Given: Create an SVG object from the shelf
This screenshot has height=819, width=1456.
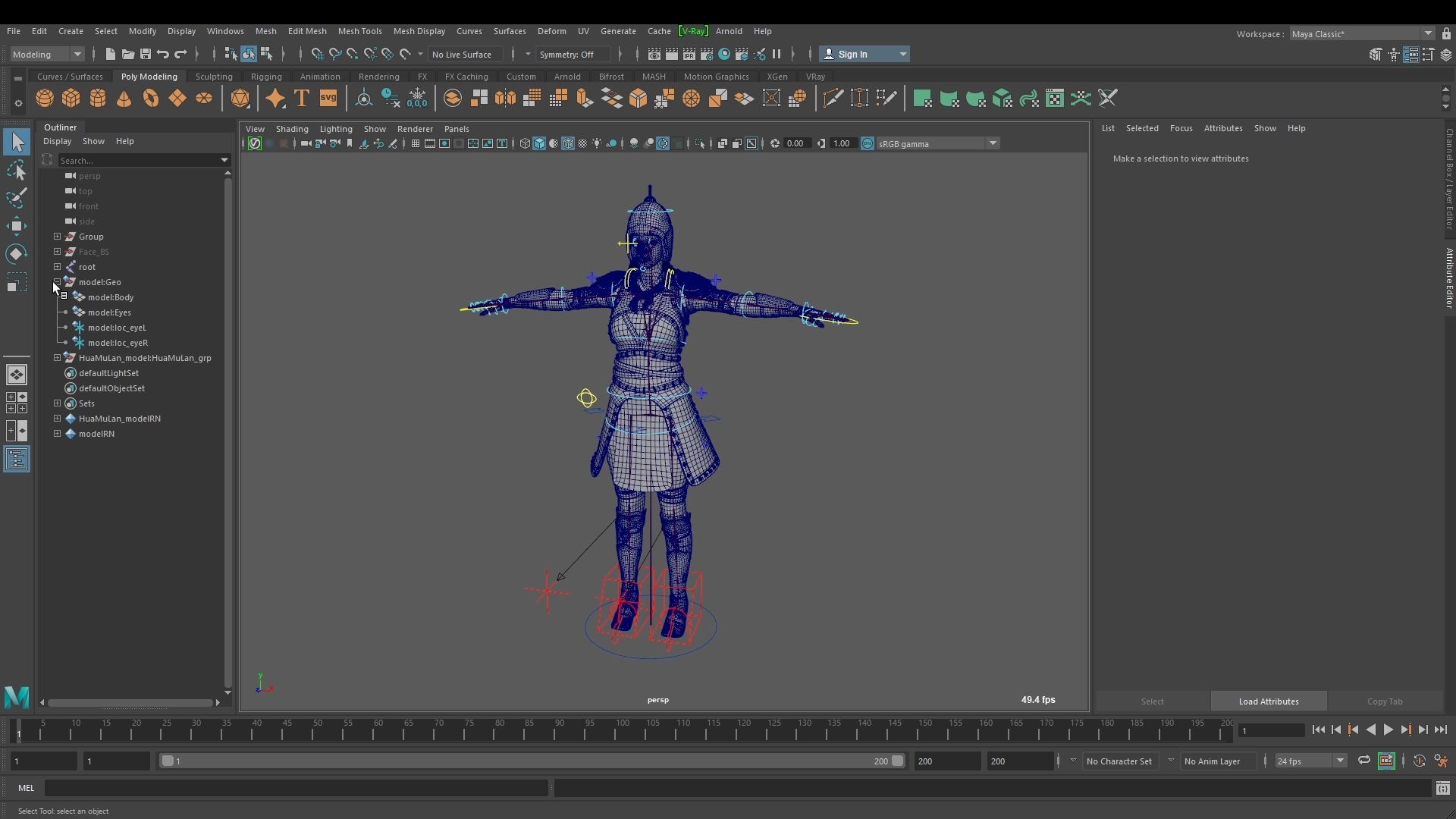Looking at the screenshot, I should 328,98.
